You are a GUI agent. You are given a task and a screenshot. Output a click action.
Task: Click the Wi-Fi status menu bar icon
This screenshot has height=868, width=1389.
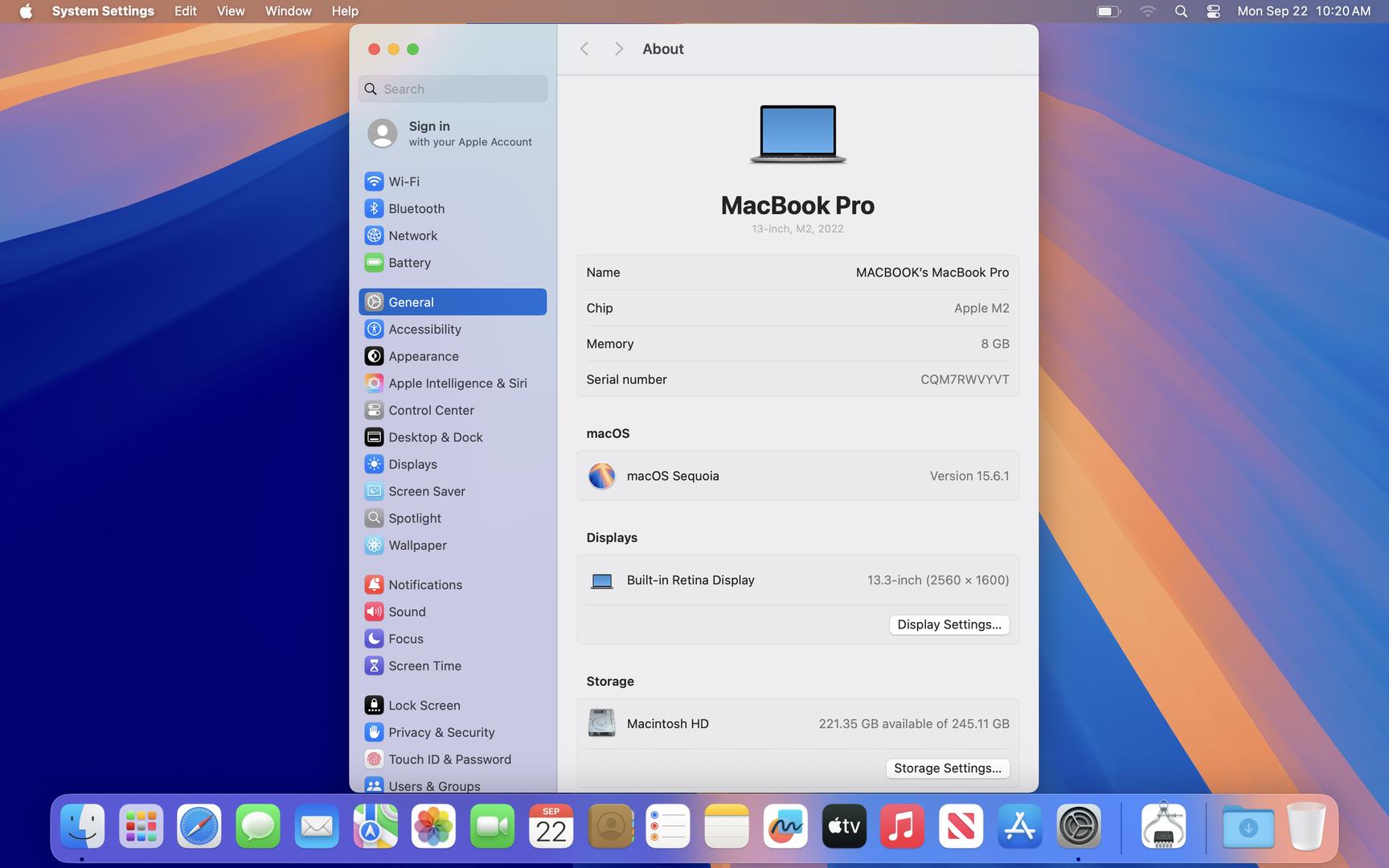(1148, 11)
